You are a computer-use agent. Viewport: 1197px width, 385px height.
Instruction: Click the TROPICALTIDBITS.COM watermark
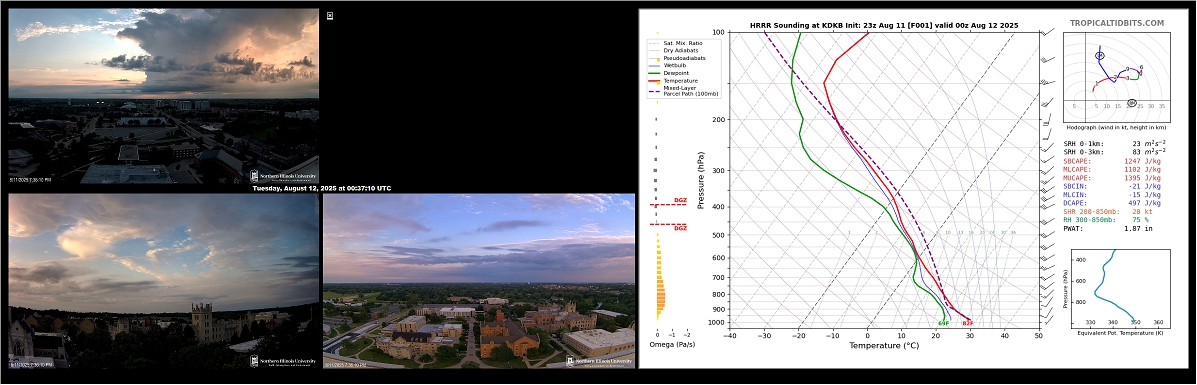[x=1117, y=24]
